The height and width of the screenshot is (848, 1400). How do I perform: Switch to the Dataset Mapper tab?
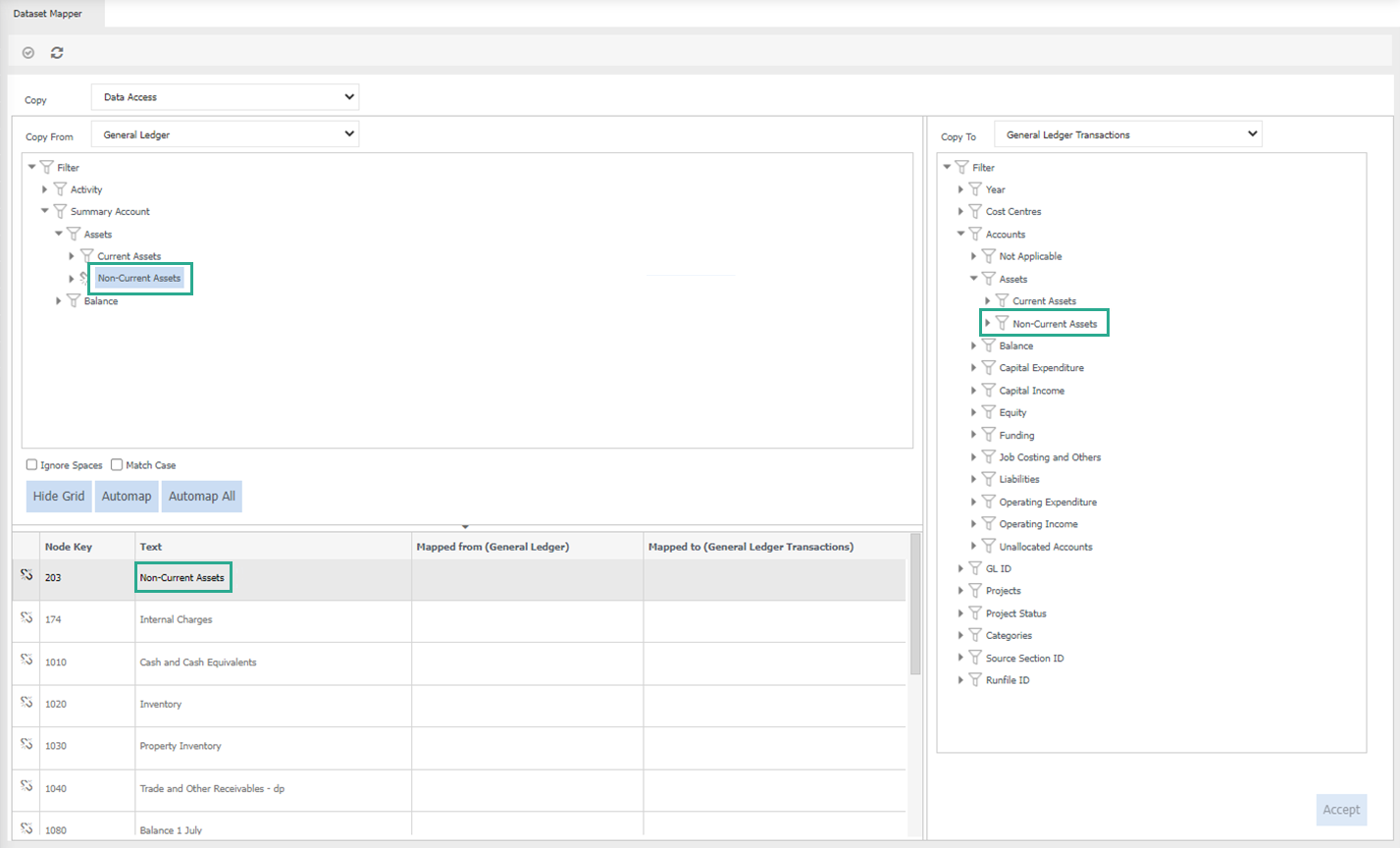tap(47, 14)
